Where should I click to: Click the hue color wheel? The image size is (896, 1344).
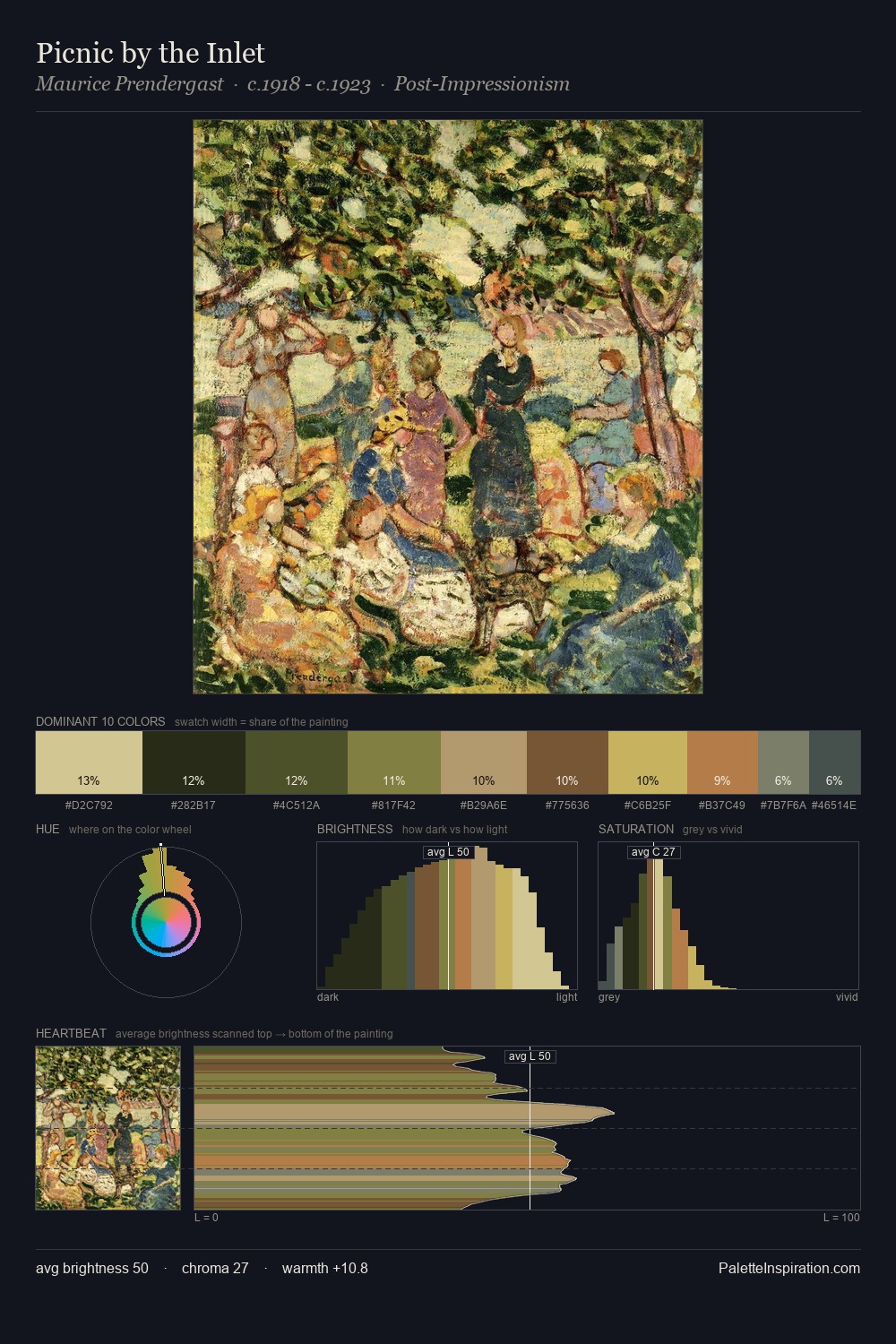point(166,922)
